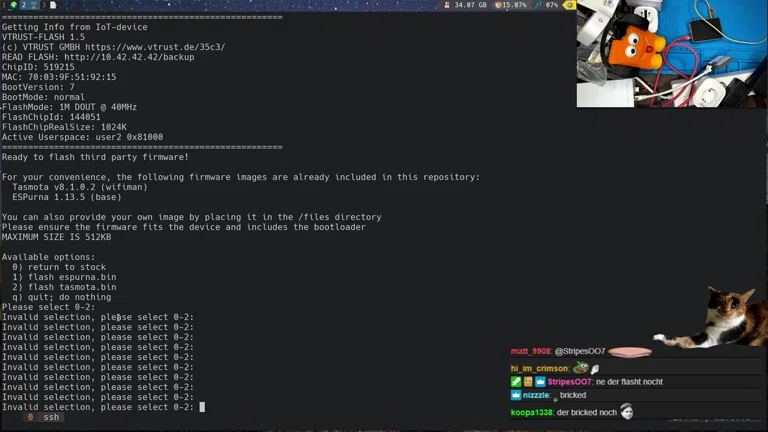The height and width of the screenshot is (432, 768).
Task: Switch to workspace 1 globe icon
Action: pyautogui.click(x=14, y=5)
